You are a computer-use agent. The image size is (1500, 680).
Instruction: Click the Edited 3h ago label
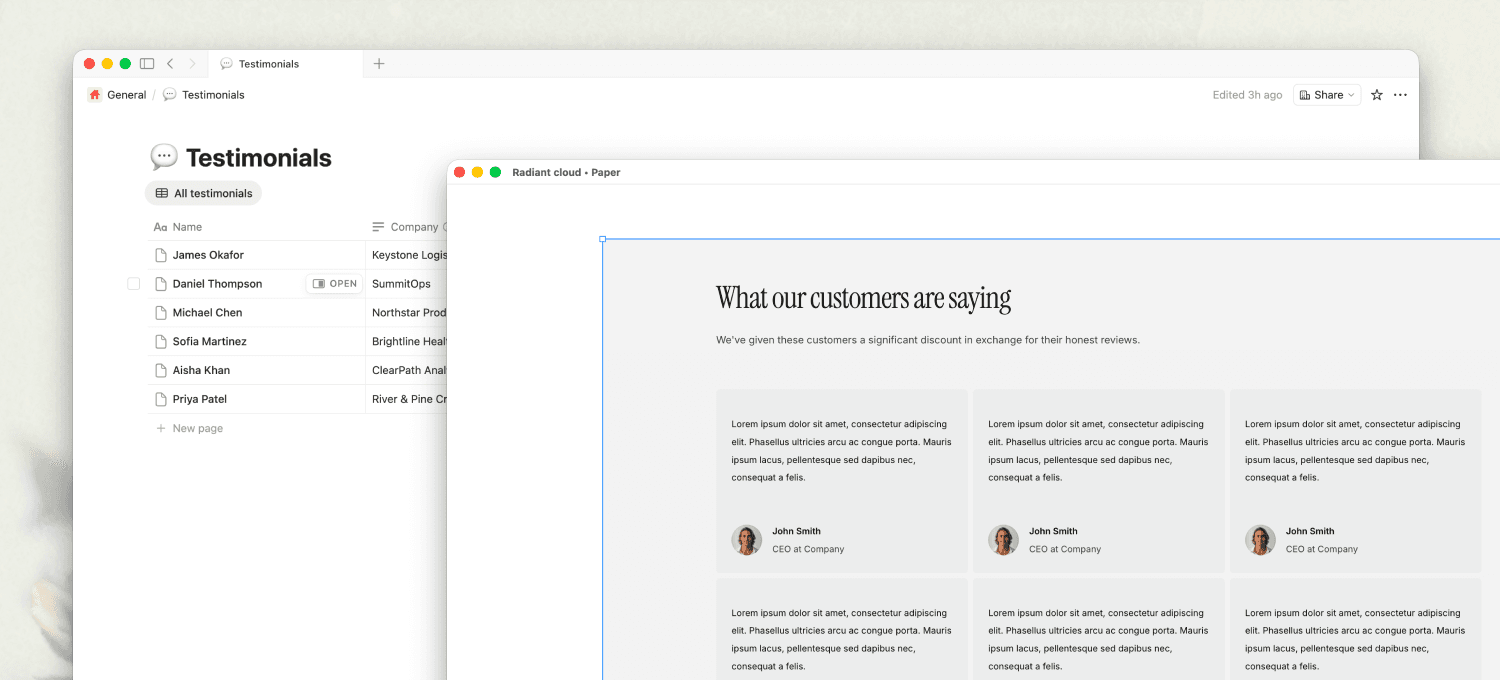[1247, 95]
